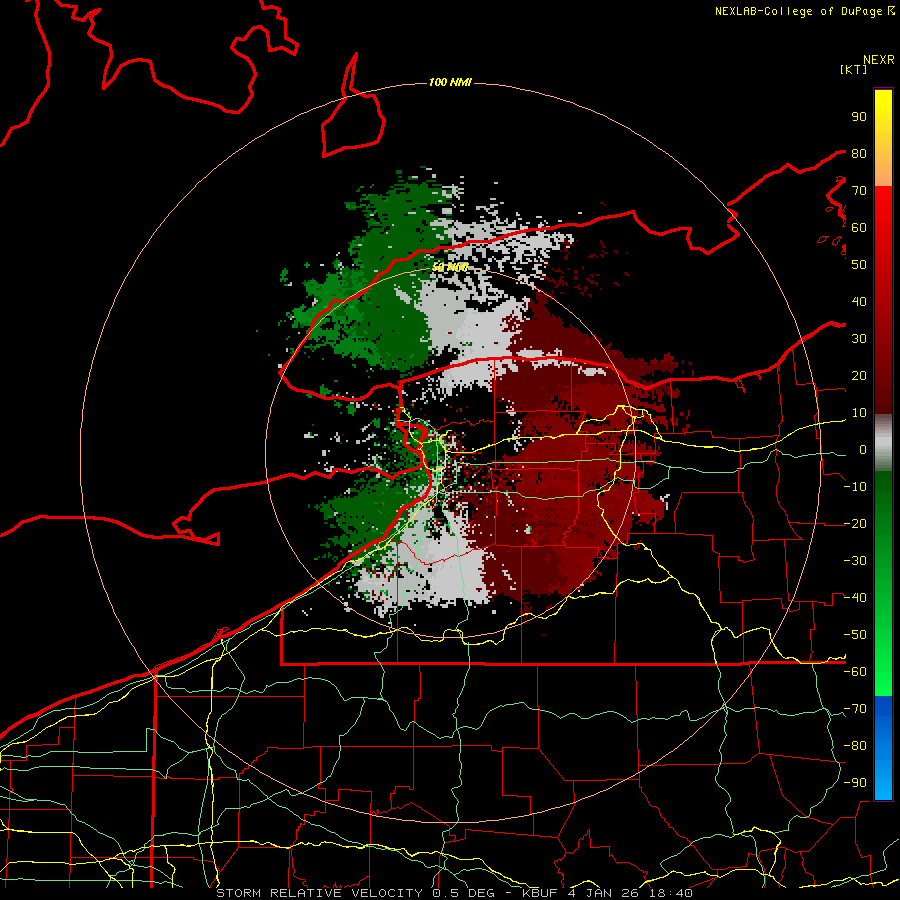The height and width of the screenshot is (900, 900).
Task: Click the -90 knot scale label
Action: tap(855, 783)
